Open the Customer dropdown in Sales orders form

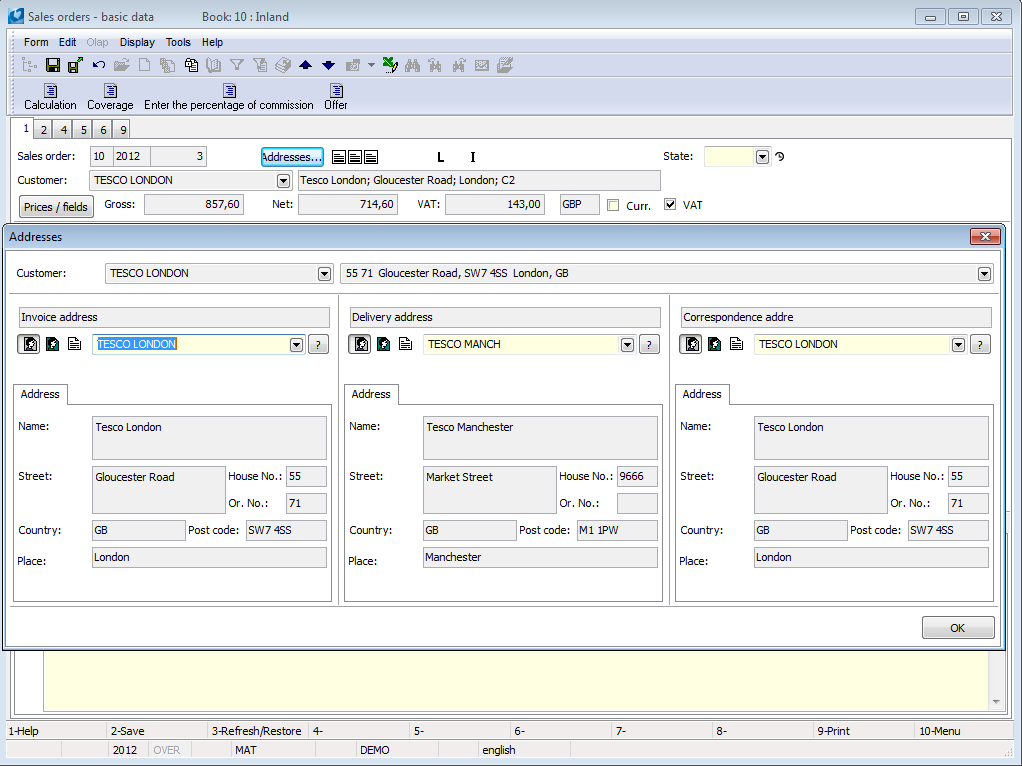(284, 181)
